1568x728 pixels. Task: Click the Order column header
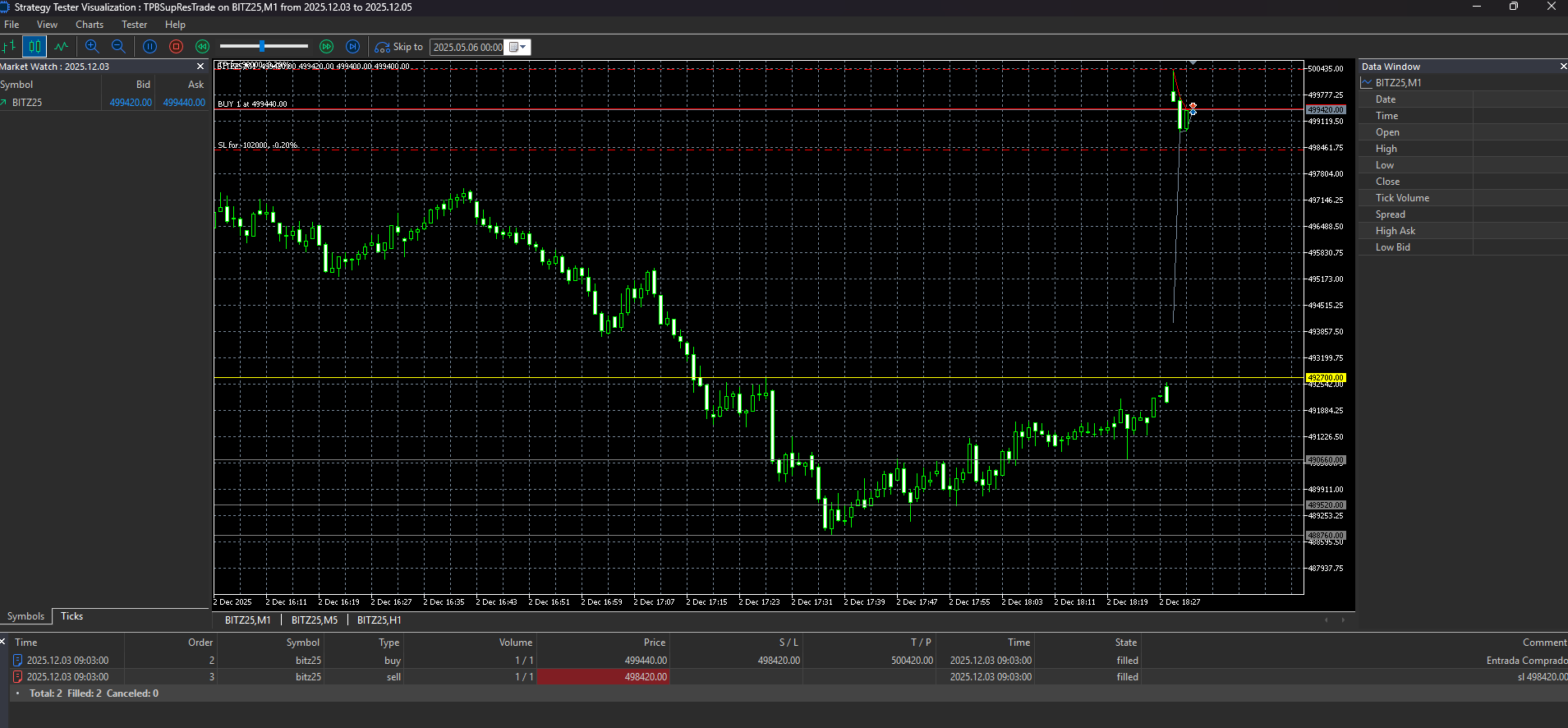pos(200,643)
